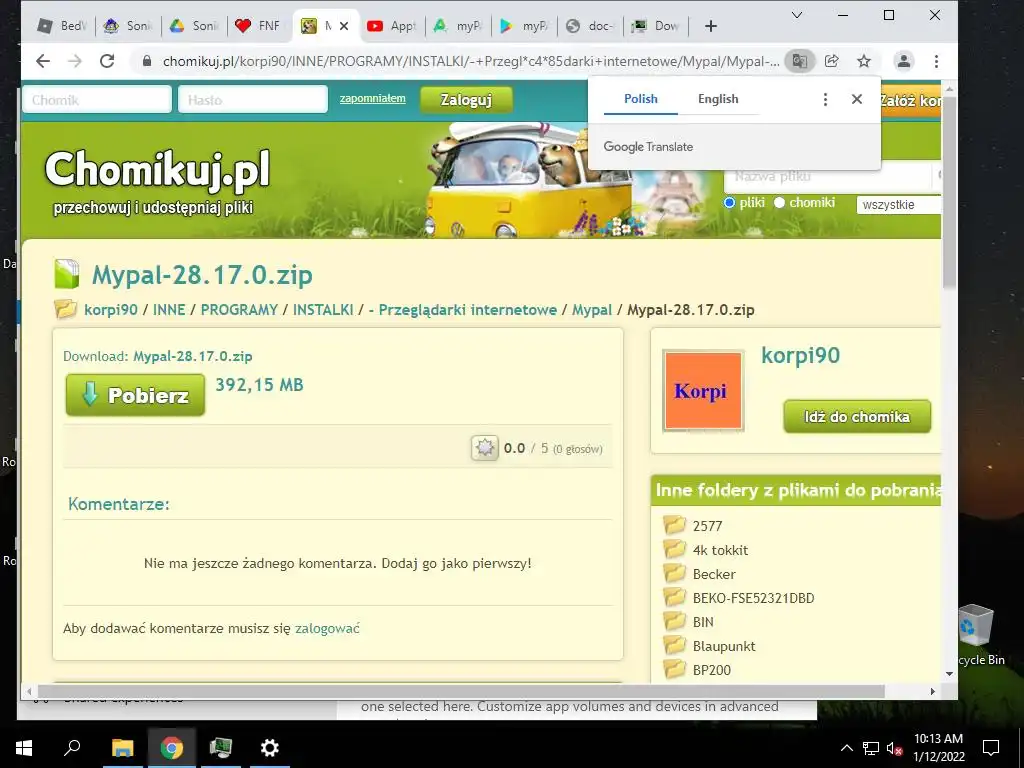Open a new tab with the plus icon
Screen dimensions: 1024x768
coord(711,26)
